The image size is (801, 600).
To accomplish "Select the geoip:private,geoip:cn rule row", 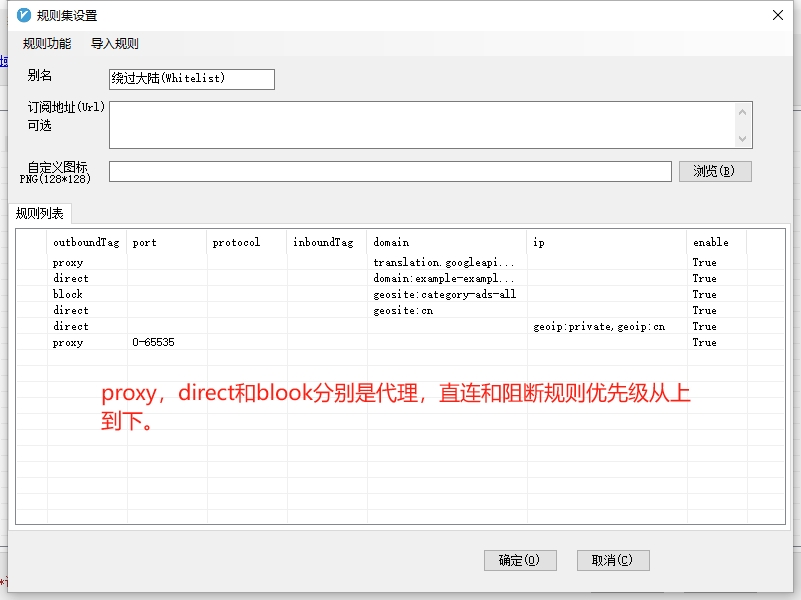I will tap(598, 327).
